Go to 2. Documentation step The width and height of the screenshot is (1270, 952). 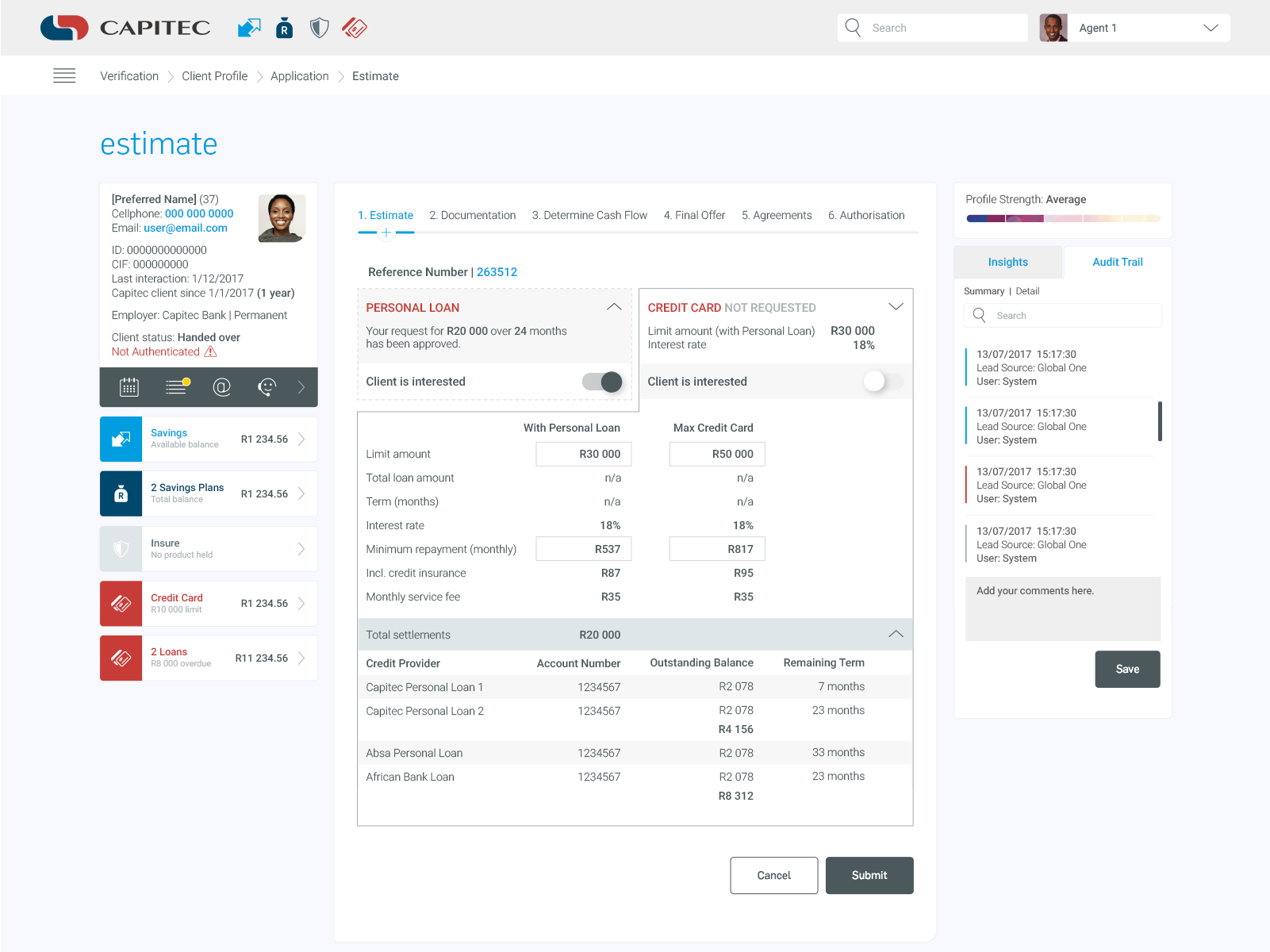pyautogui.click(x=473, y=215)
